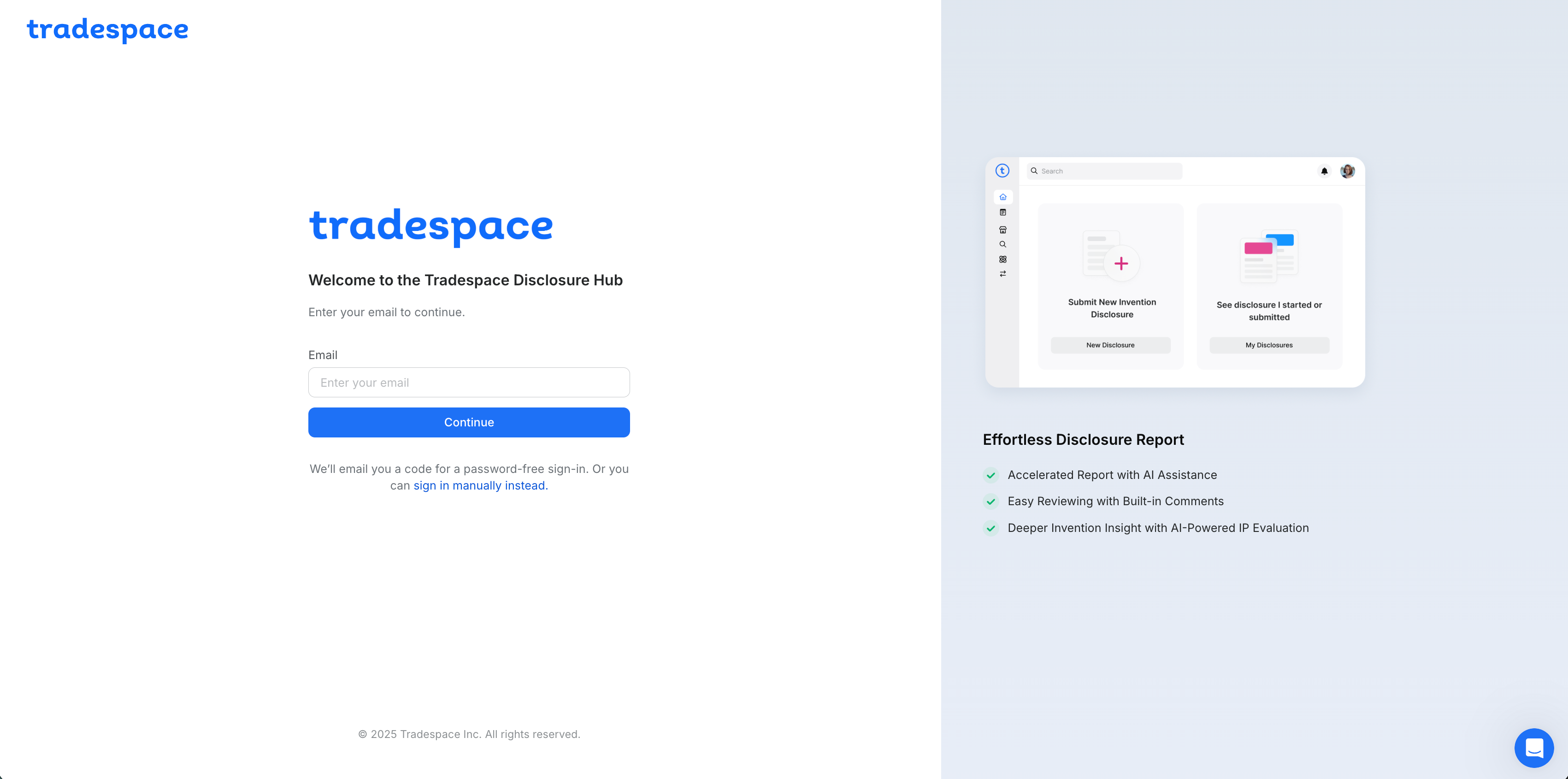Click the tradespace logo in the page header
Image resolution: width=1568 pixels, height=779 pixels.
[108, 30]
